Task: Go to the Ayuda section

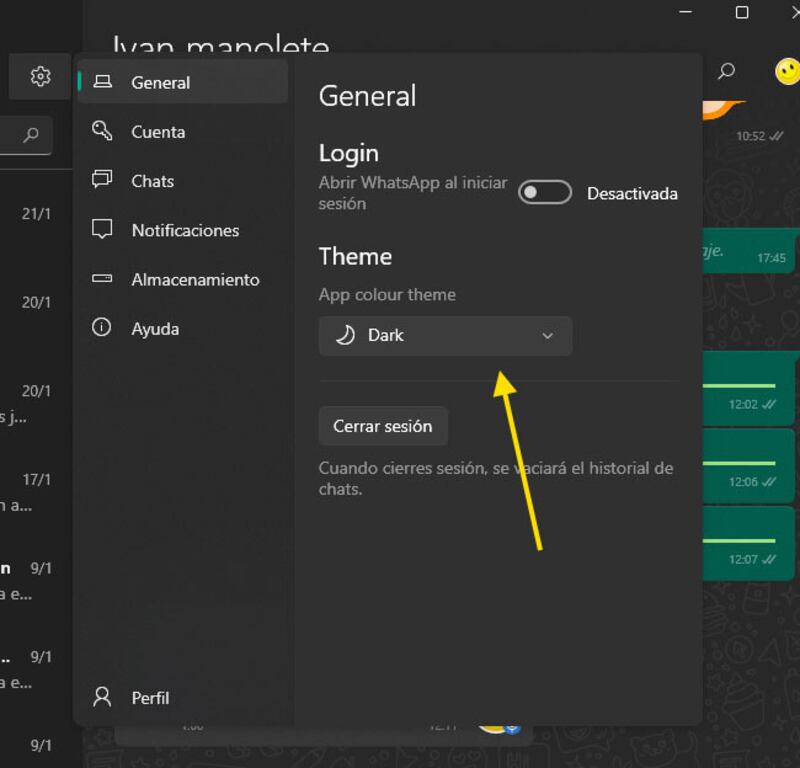Action: 155,328
